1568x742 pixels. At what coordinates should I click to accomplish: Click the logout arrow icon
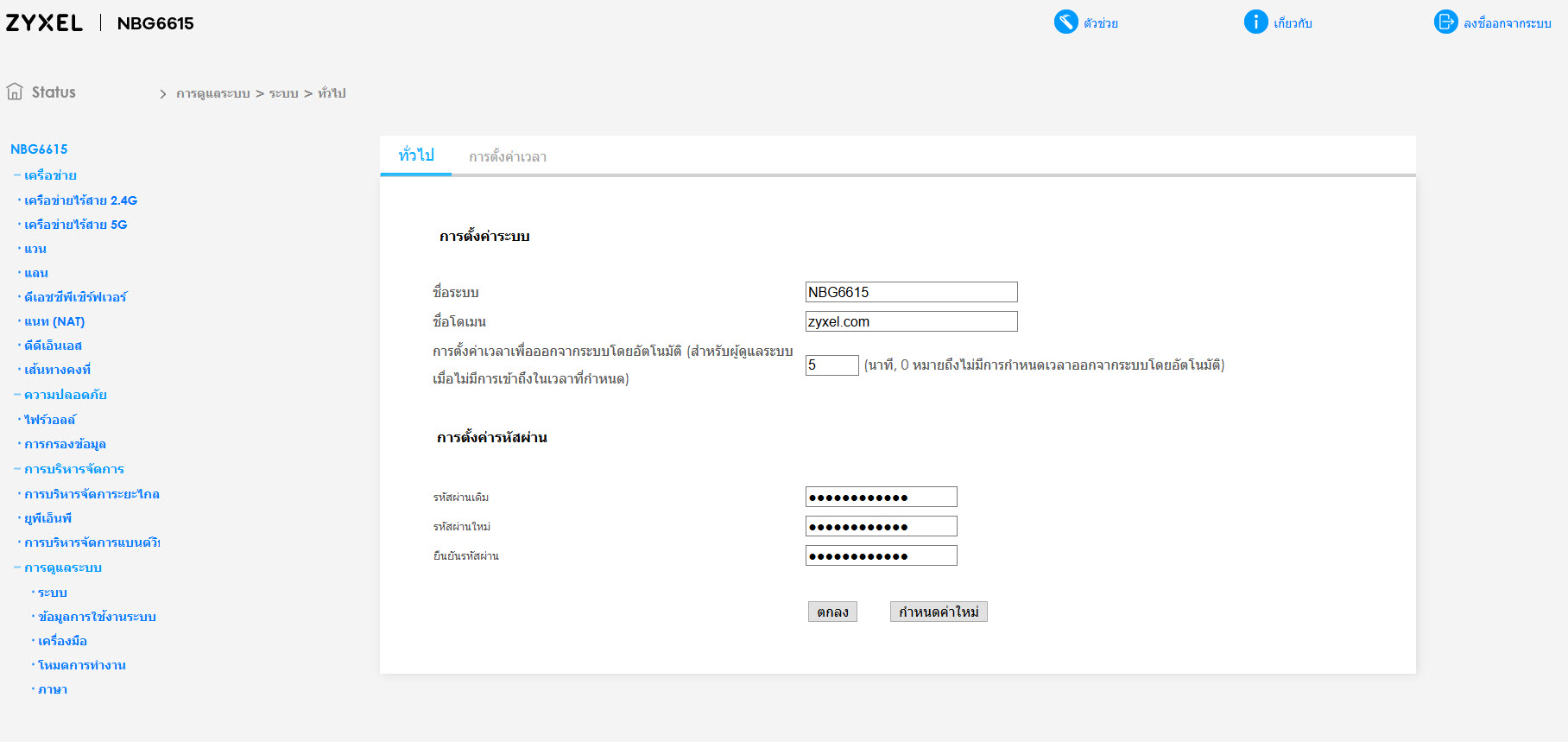[x=1445, y=22]
